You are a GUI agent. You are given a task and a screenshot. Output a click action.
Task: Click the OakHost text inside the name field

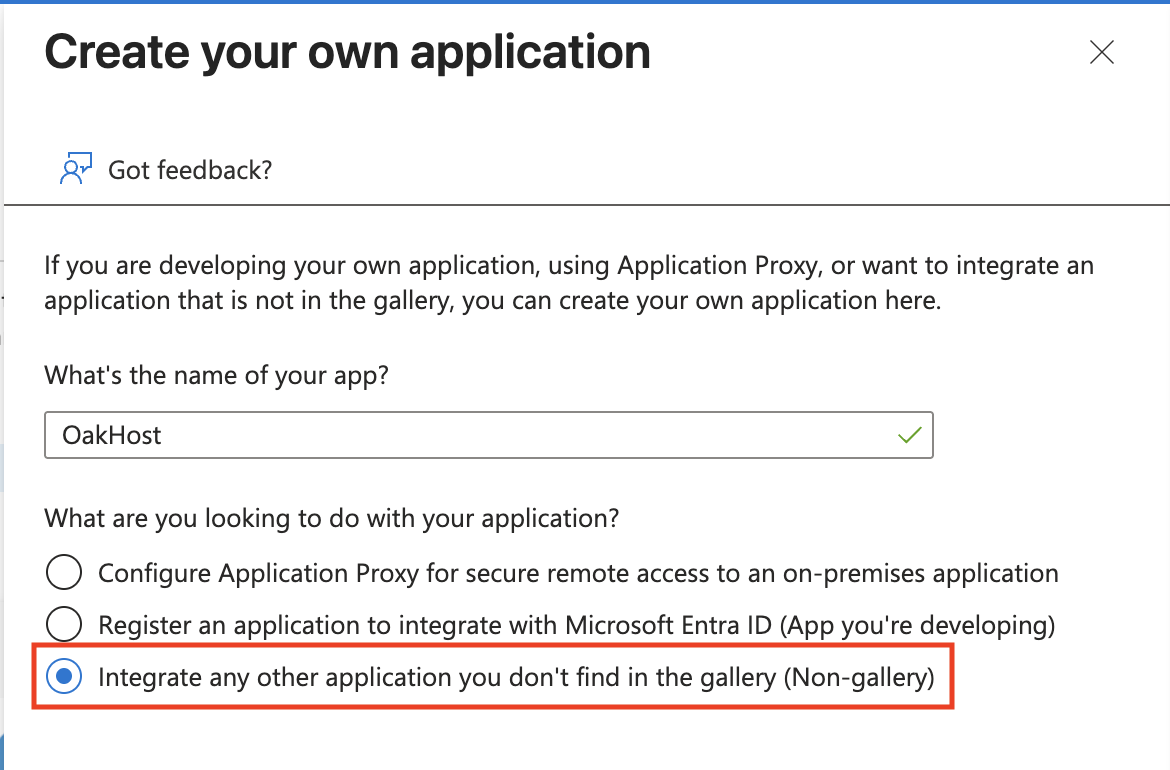click(111, 436)
